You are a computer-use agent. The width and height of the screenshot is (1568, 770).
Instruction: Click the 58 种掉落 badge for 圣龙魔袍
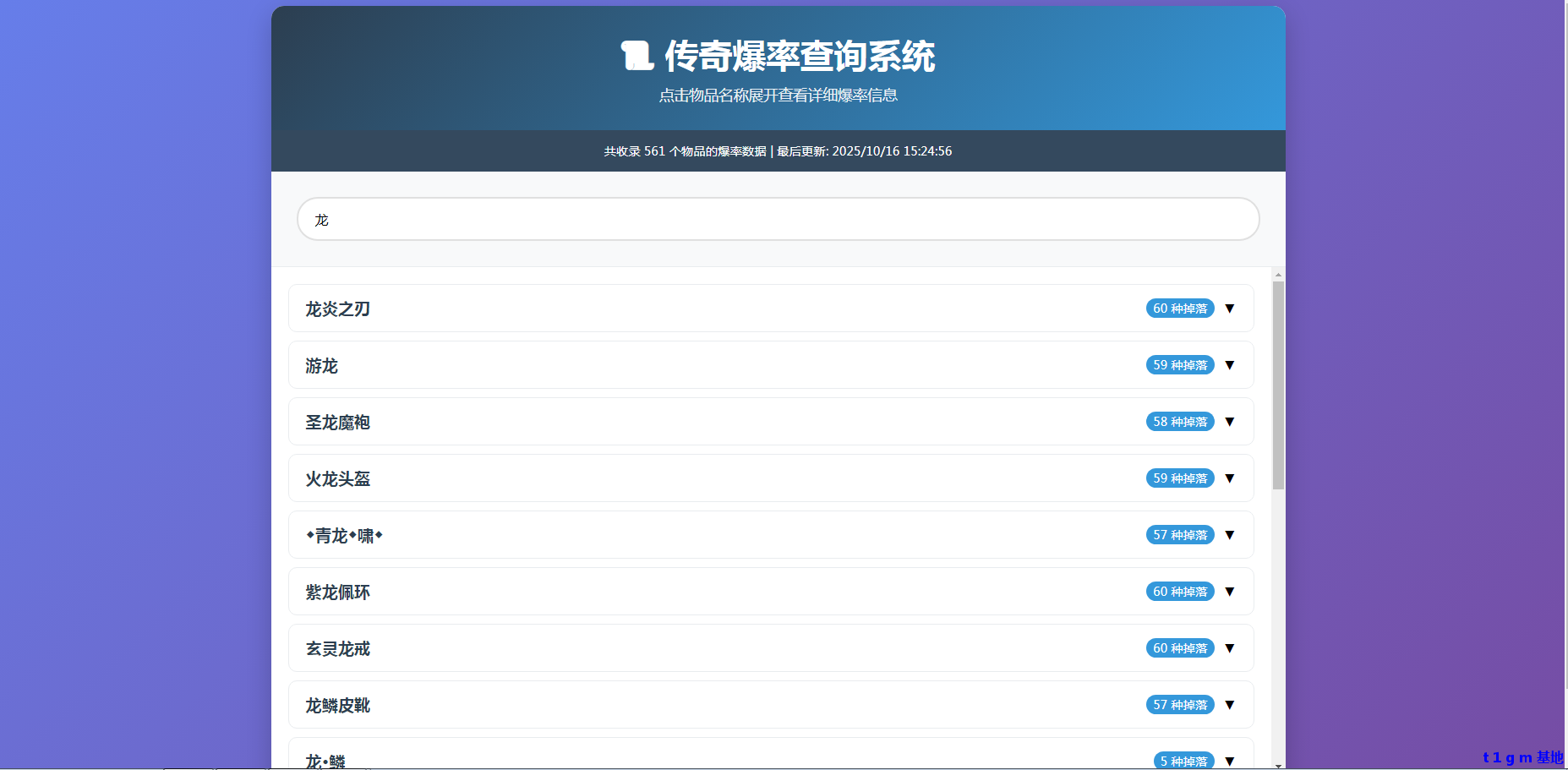pos(1180,422)
